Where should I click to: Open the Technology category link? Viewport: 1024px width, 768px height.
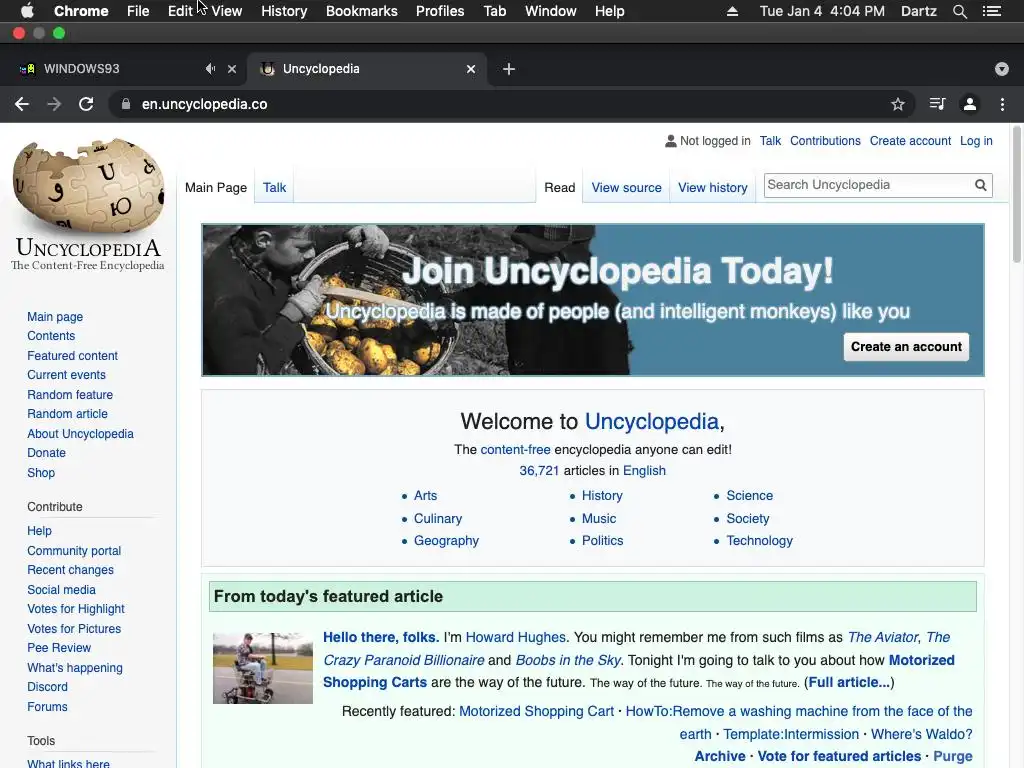[760, 541]
